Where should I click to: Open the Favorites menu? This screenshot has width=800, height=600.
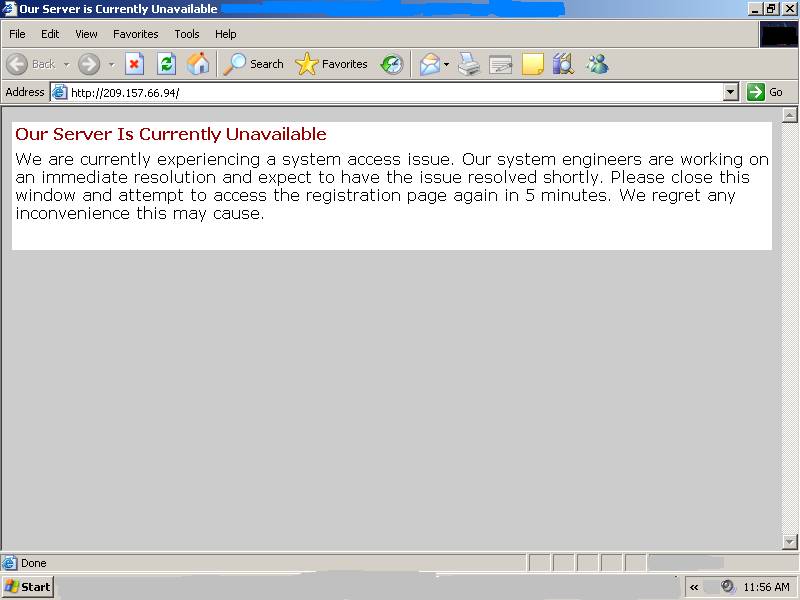pos(136,34)
